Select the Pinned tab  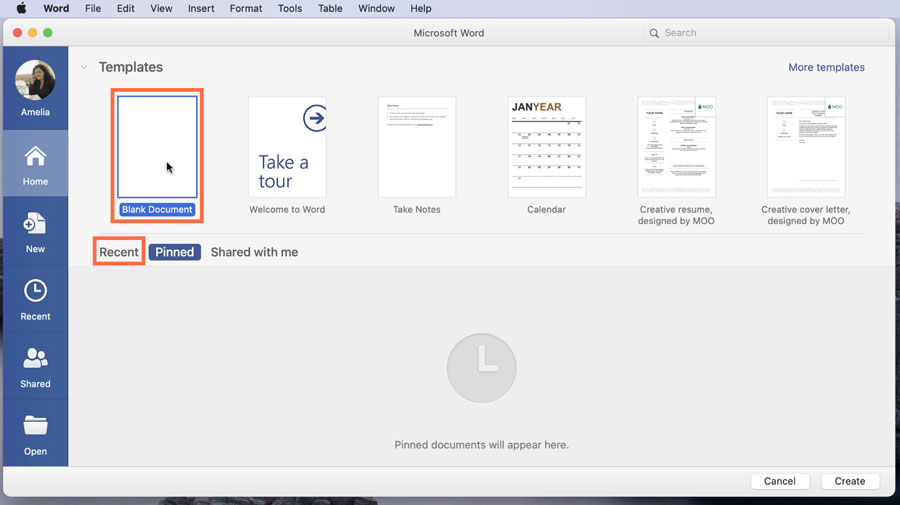point(175,252)
